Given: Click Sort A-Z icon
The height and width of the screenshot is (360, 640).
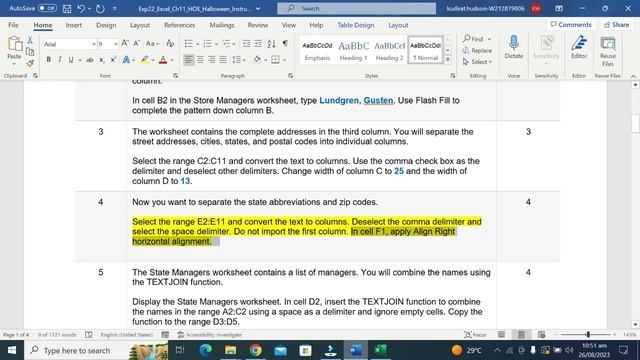Looking at the screenshot, I should [x=271, y=43].
